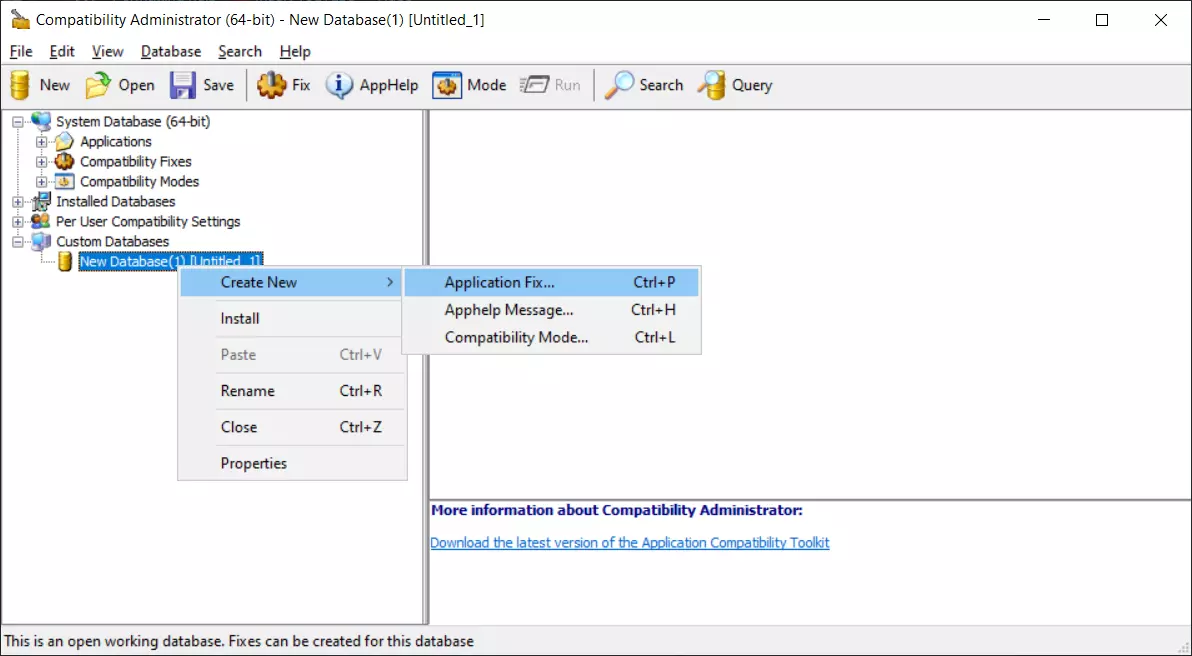1192x656 pixels.
Task: Select the AppHelp info icon
Action: pos(340,85)
